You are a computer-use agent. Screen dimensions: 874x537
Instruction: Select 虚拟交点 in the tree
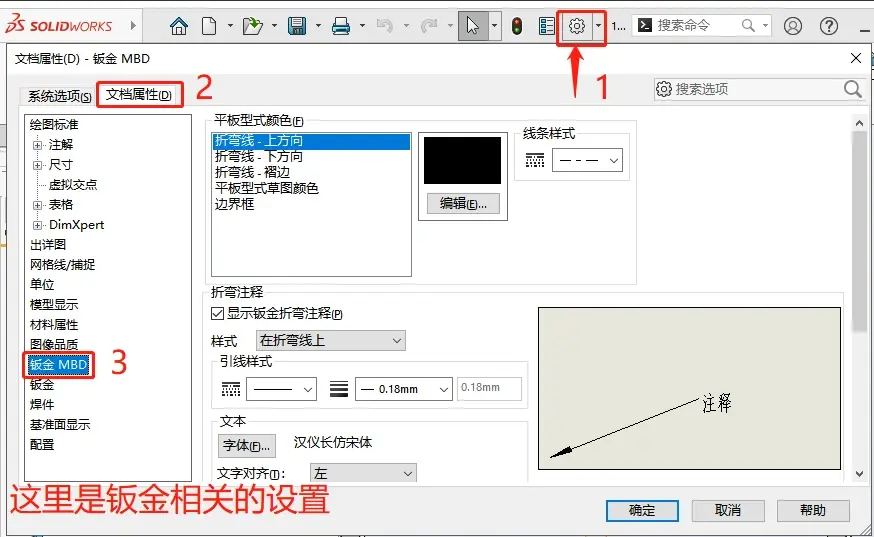click(x=72, y=185)
